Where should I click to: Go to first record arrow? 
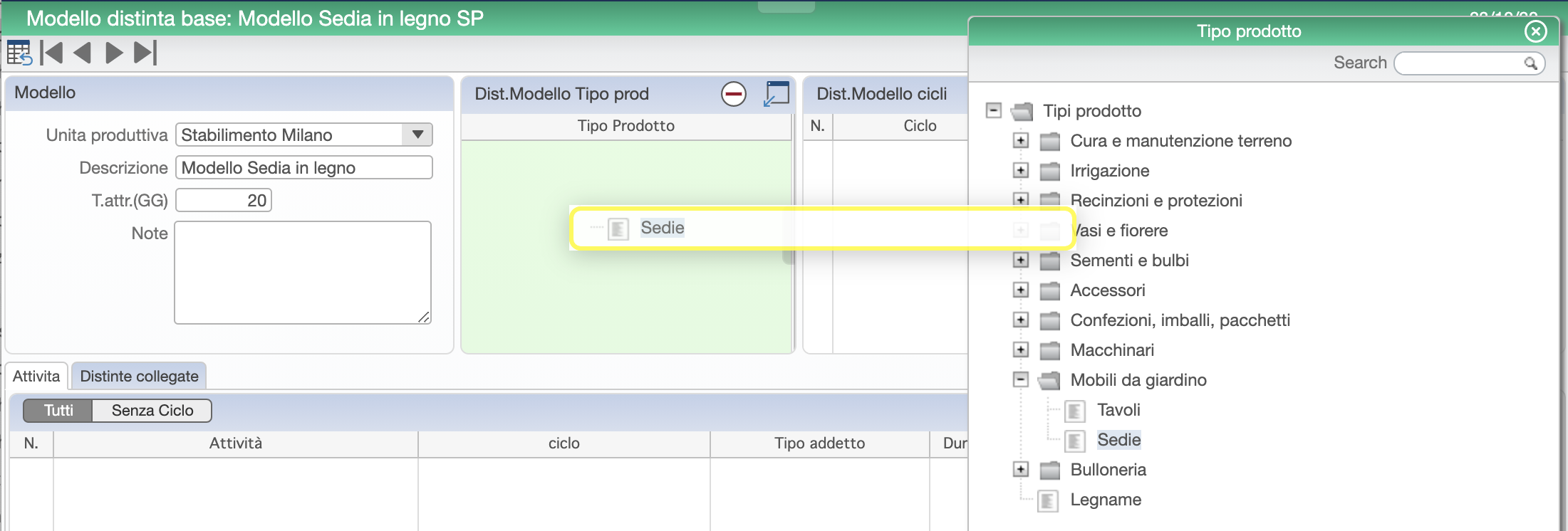tap(51, 53)
